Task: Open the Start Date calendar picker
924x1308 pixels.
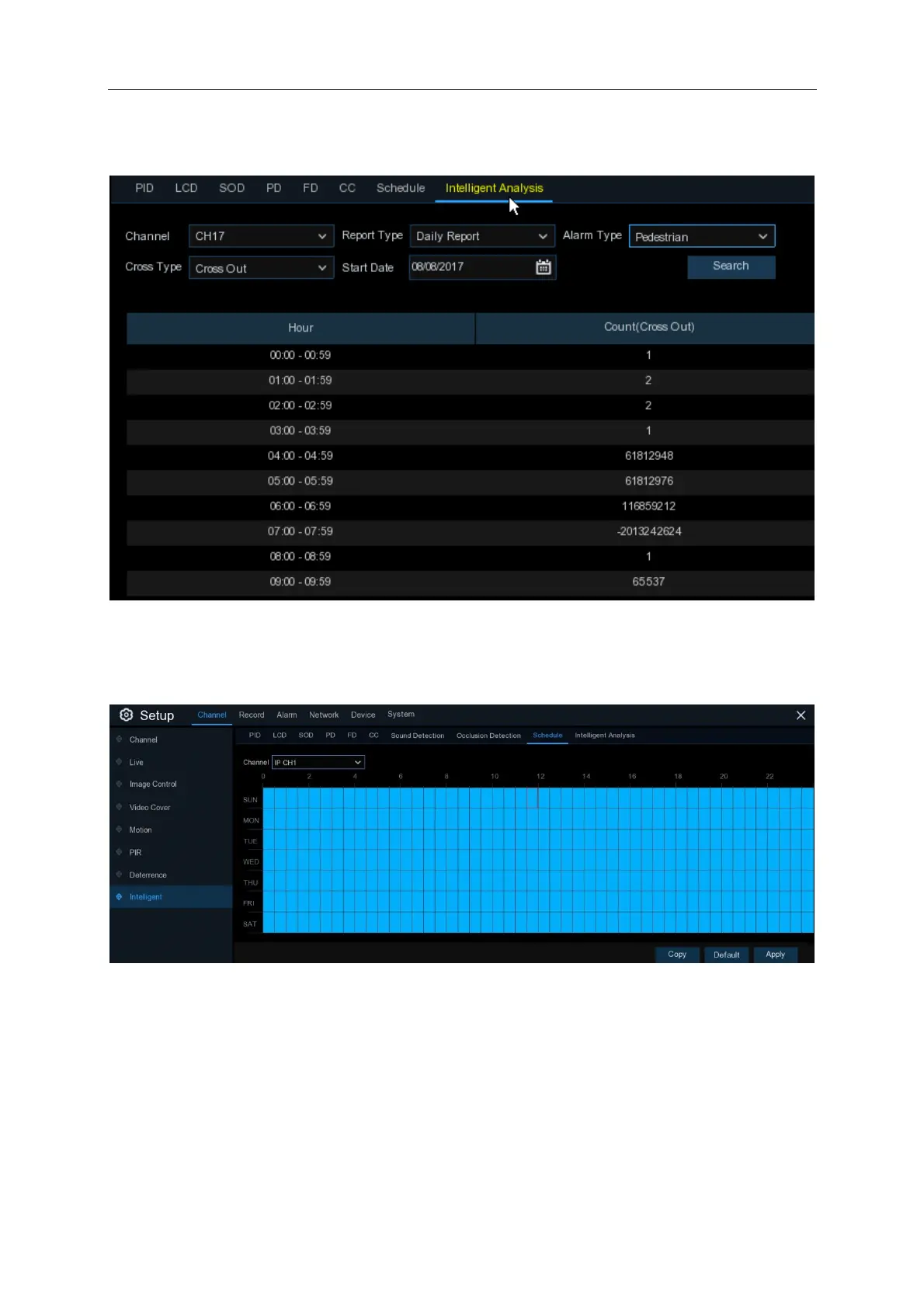Action: (x=544, y=267)
